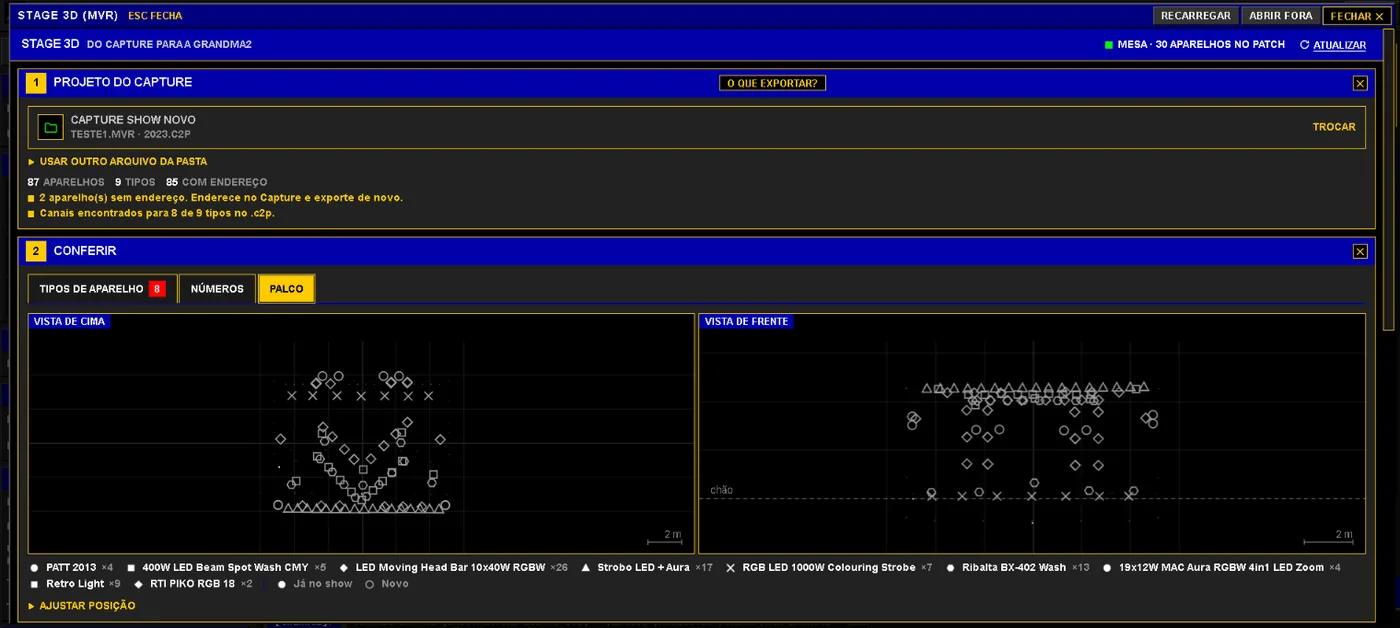Image resolution: width=1400 pixels, height=628 pixels.
Task: Select the Palco tab
Action: (x=287, y=289)
